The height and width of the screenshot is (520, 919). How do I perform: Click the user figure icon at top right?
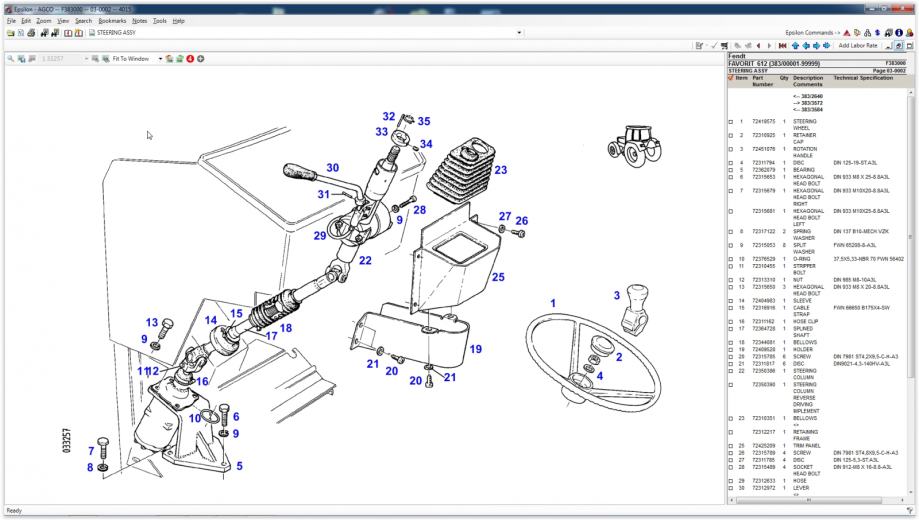(x=909, y=33)
